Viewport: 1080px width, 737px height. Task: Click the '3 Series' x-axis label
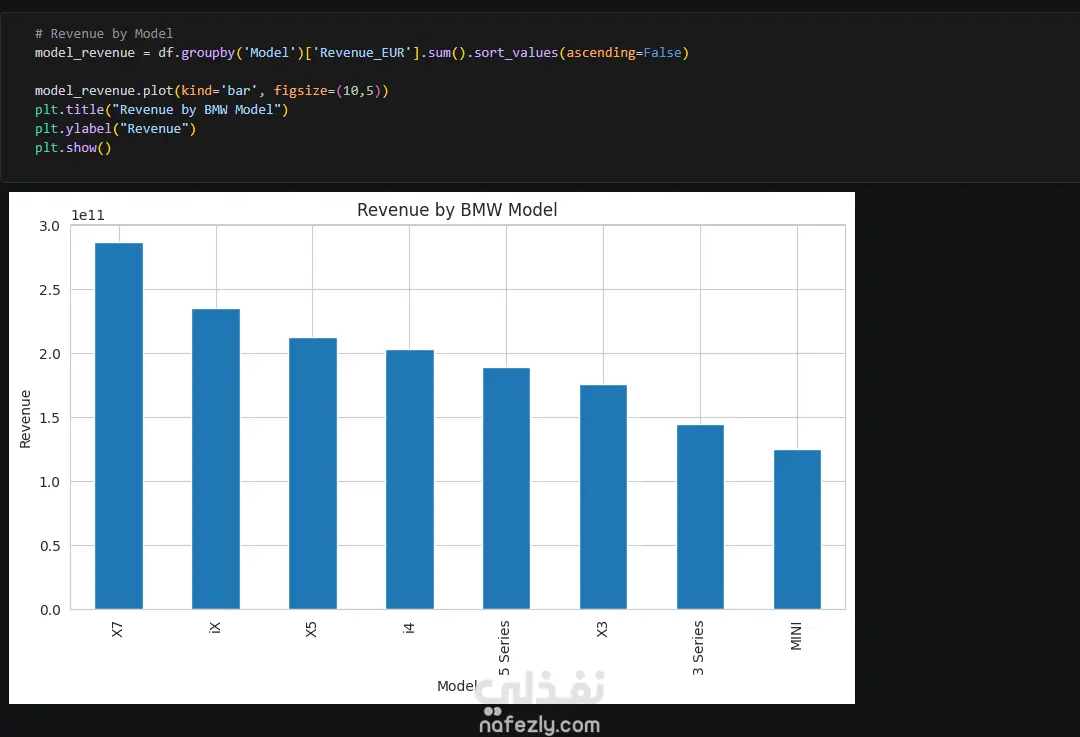click(698, 648)
